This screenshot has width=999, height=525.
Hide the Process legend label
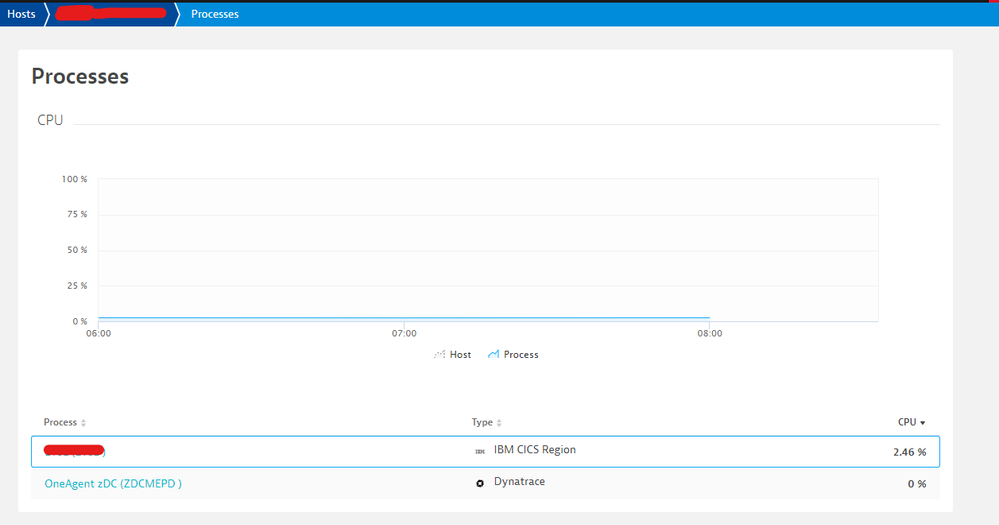pyautogui.click(x=521, y=355)
